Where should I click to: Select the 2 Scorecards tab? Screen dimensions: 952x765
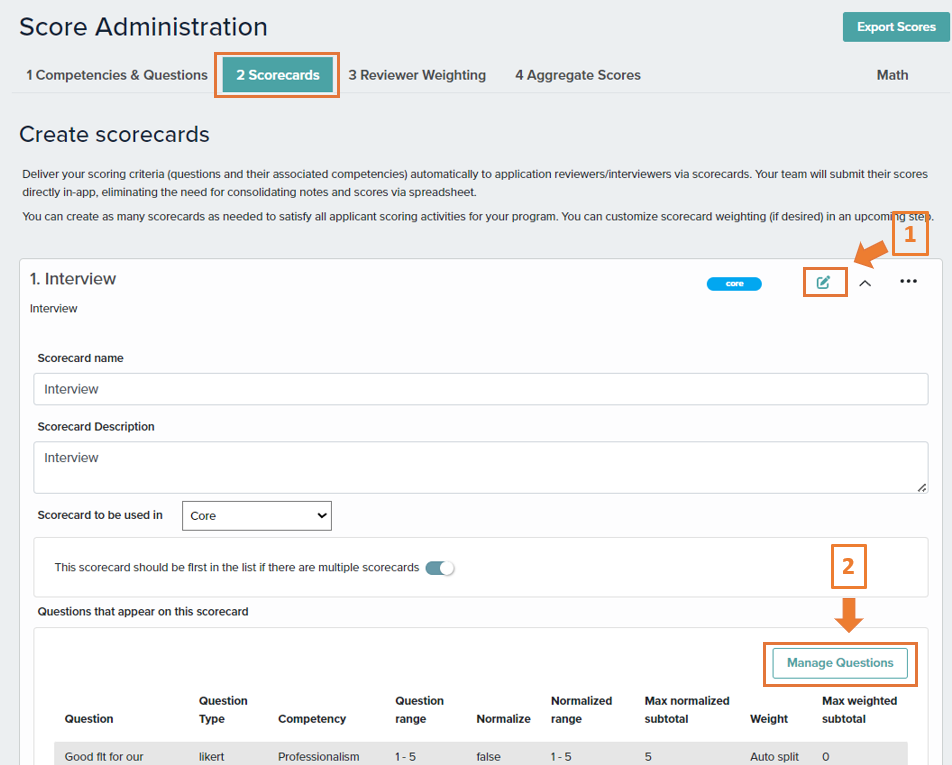pos(277,75)
